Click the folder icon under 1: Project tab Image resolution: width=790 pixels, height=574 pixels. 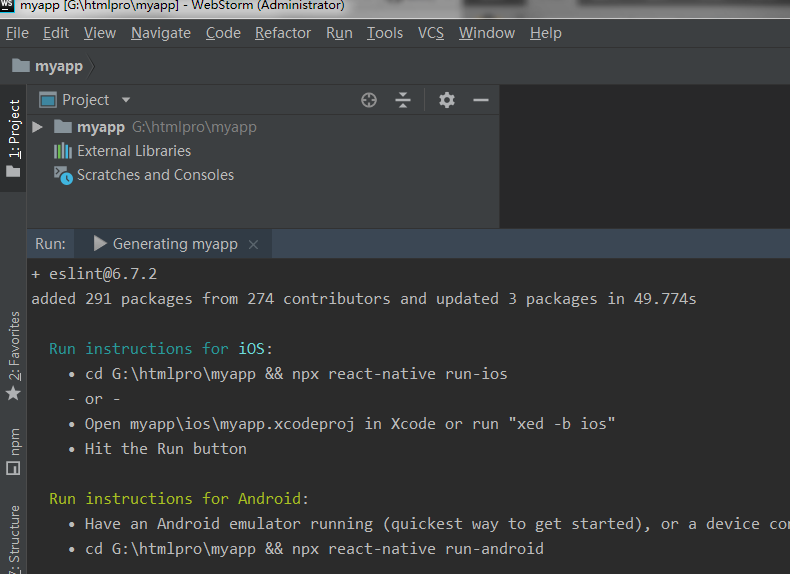tap(13, 172)
